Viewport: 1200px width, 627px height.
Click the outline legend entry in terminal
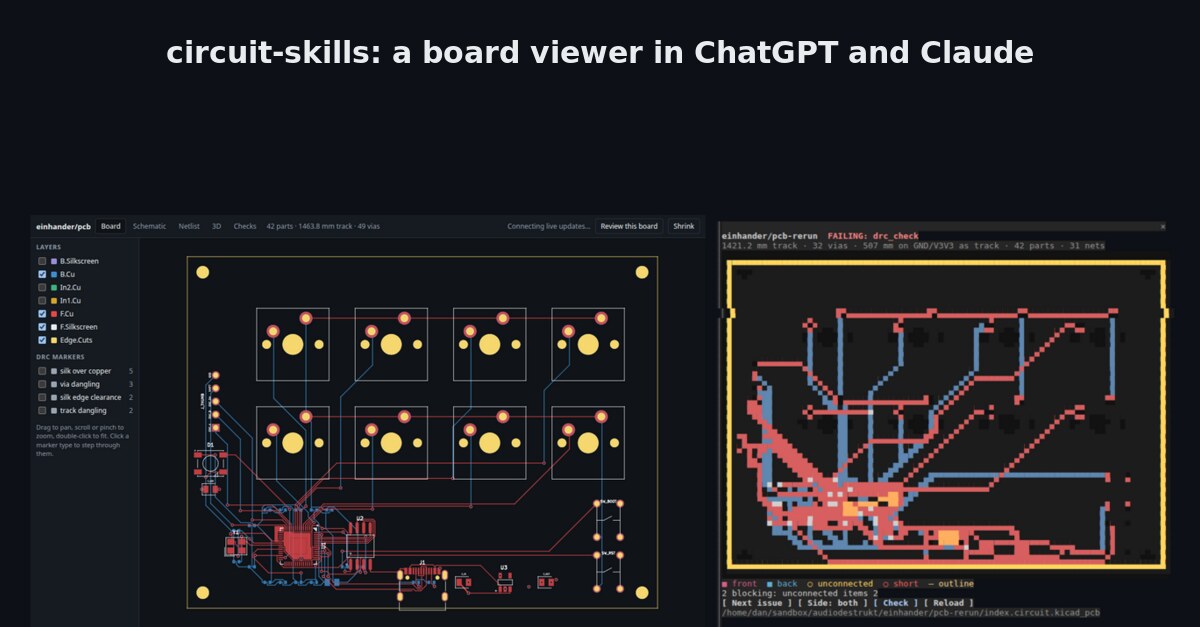point(951,584)
